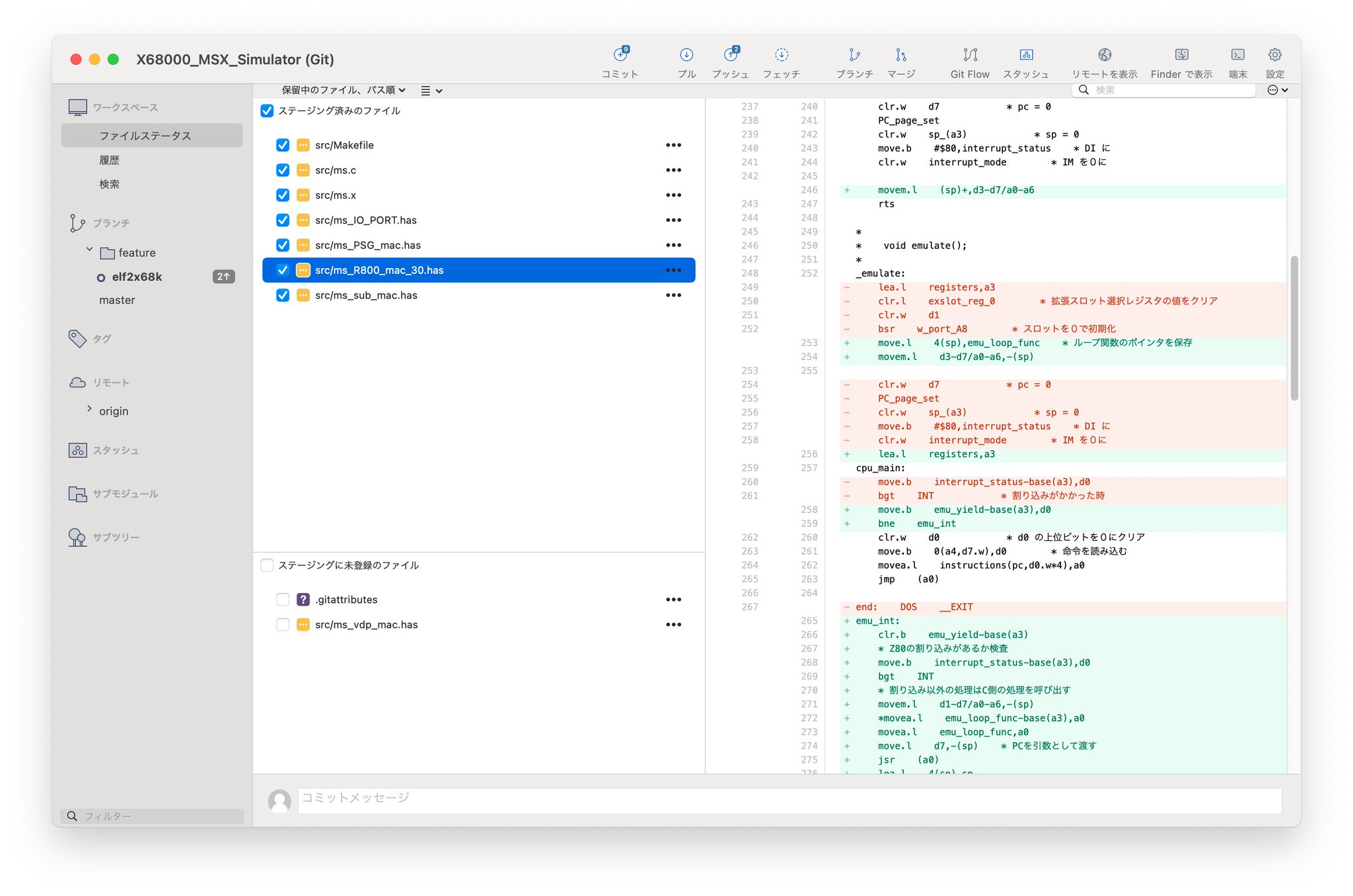Viewport: 1353px width, 896px height.
Task: Collapse the feature branch folder
Action: tap(89, 250)
